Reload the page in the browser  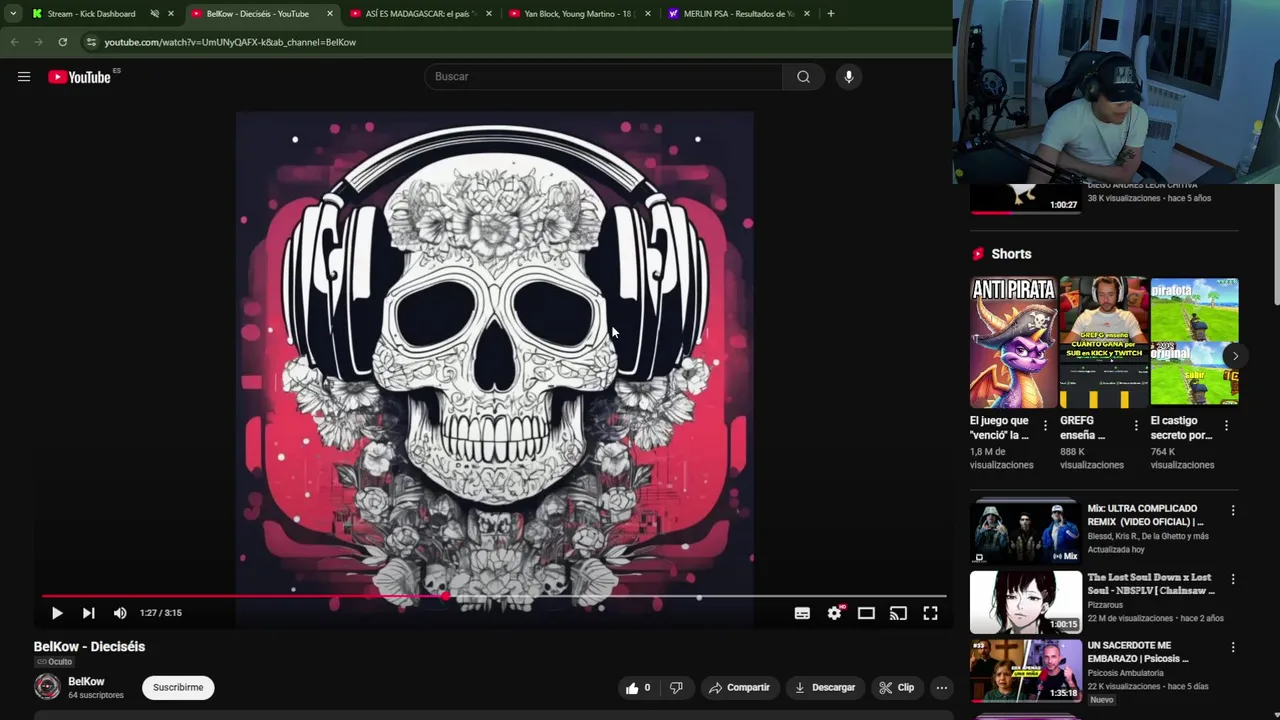pyautogui.click(x=62, y=42)
